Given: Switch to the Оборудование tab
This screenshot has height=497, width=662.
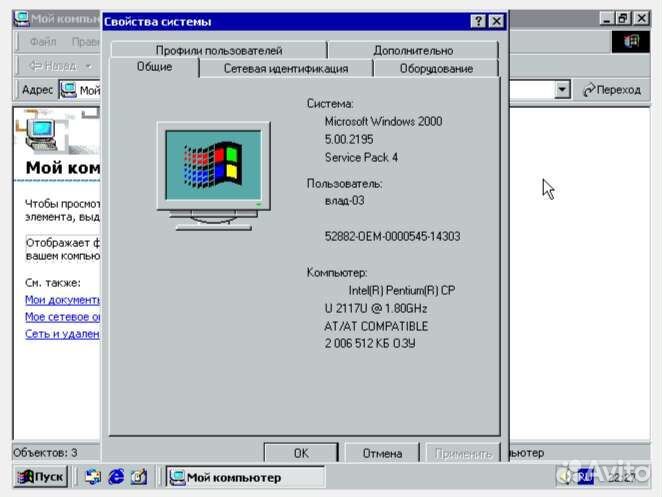Looking at the screenshot, I should [x=436, y=68].
